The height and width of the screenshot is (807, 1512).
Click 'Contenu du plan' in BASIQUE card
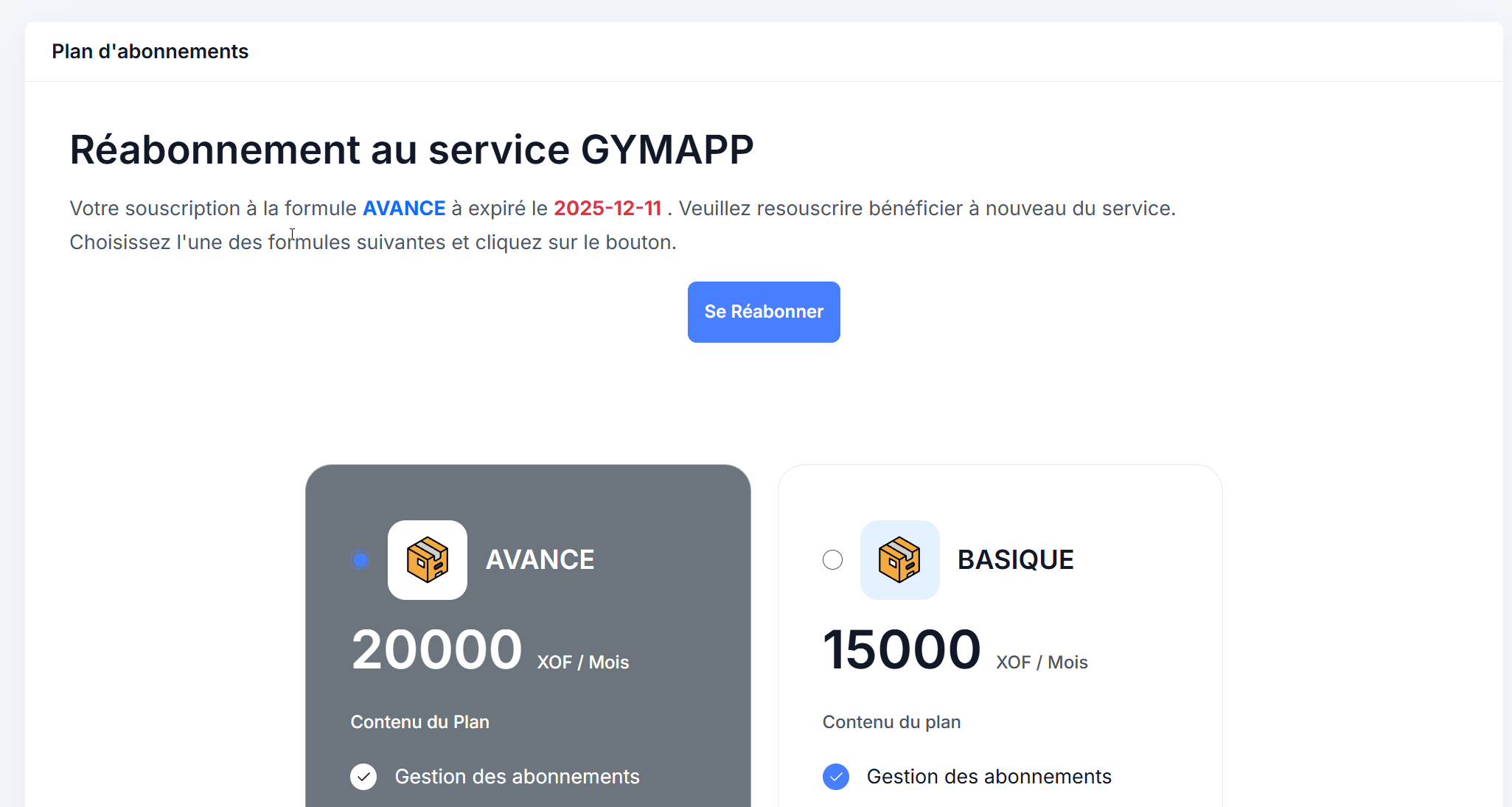(x=891, y=722)
